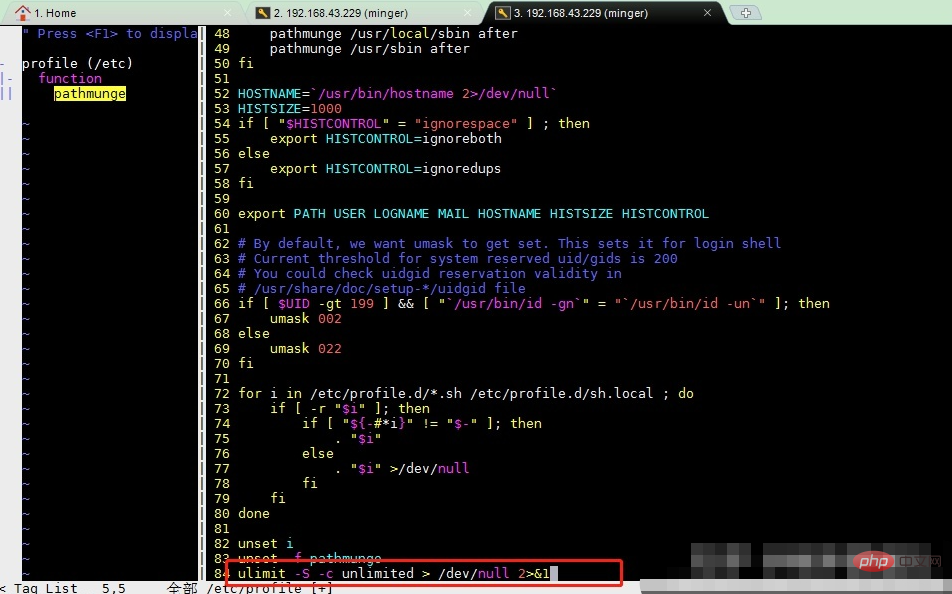Click line 52 HOSTNAME assignment
The height and width of the screenshot is (594, 952).
pyautogui.click(x=397, y=94)
